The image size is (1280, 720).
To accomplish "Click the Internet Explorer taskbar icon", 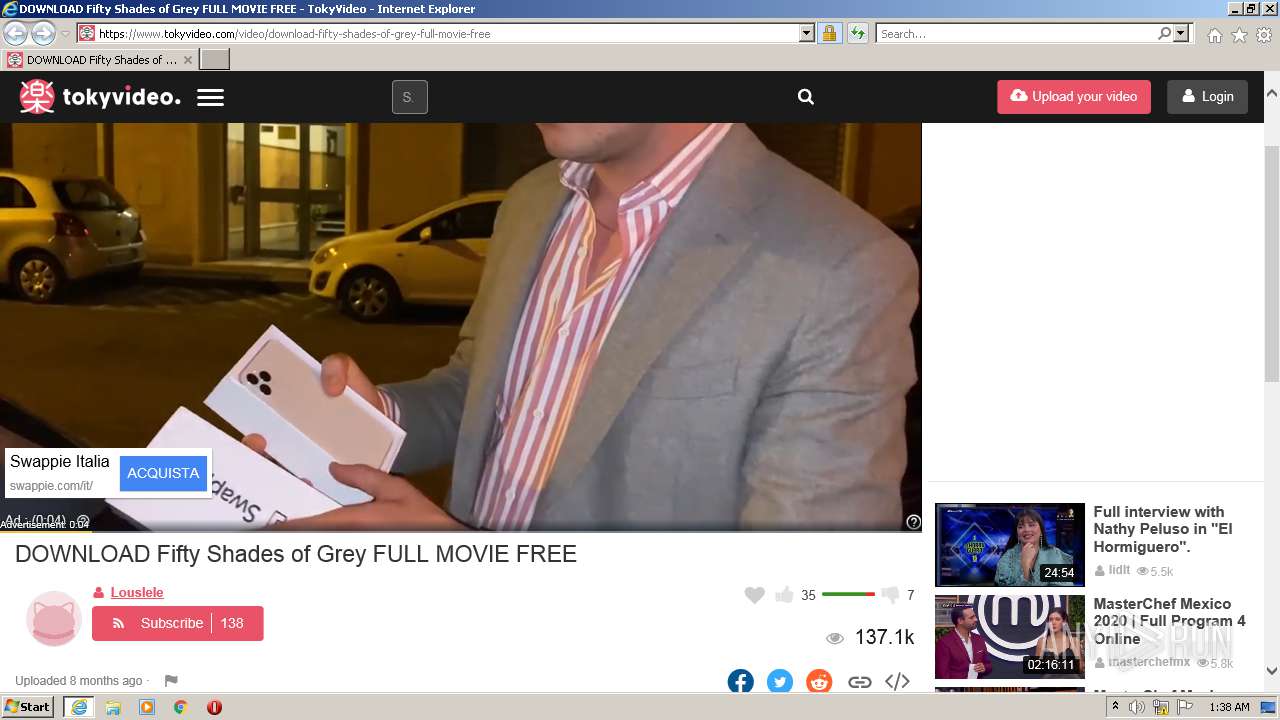I will click(x=78, y=706).
